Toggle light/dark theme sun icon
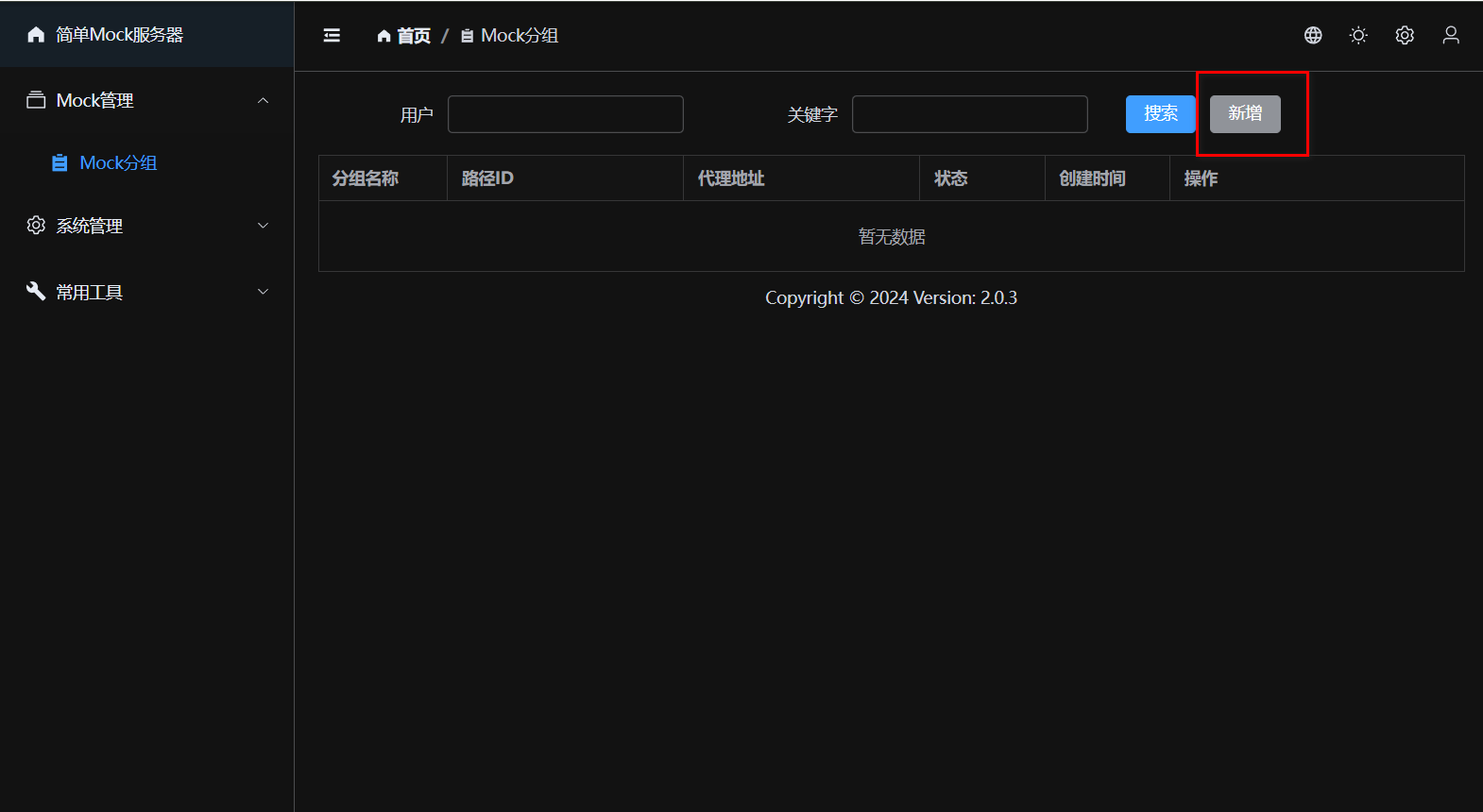This screenshot has height=812, width=1483. click(1358, 35)
